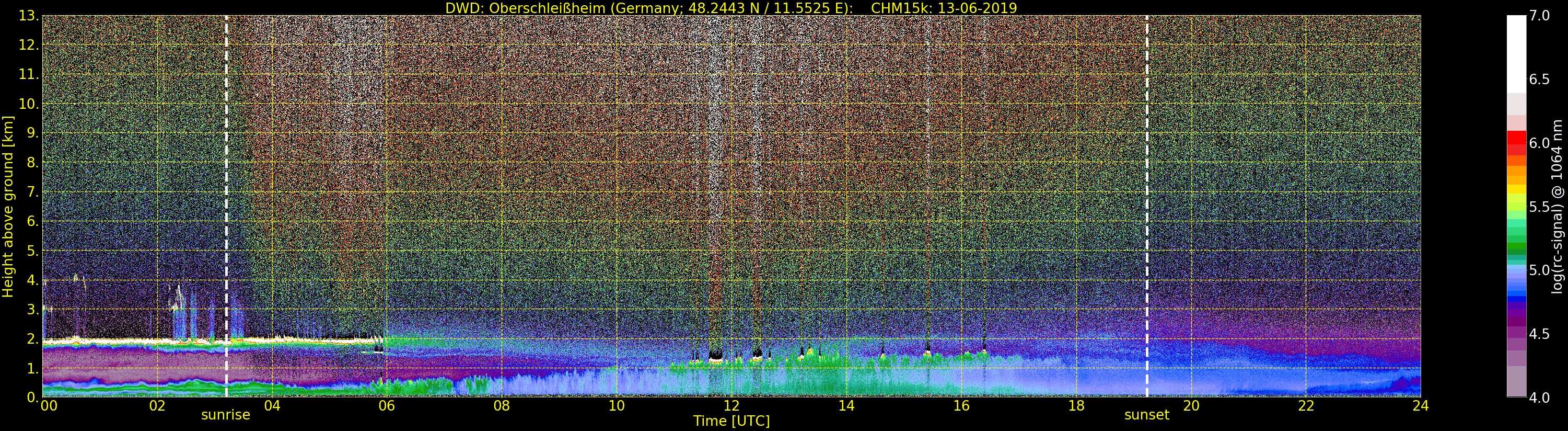Viewport: 1568px width, 431px height.
Task: Click the "9." tick on the height axis
Action: [33, 133]
